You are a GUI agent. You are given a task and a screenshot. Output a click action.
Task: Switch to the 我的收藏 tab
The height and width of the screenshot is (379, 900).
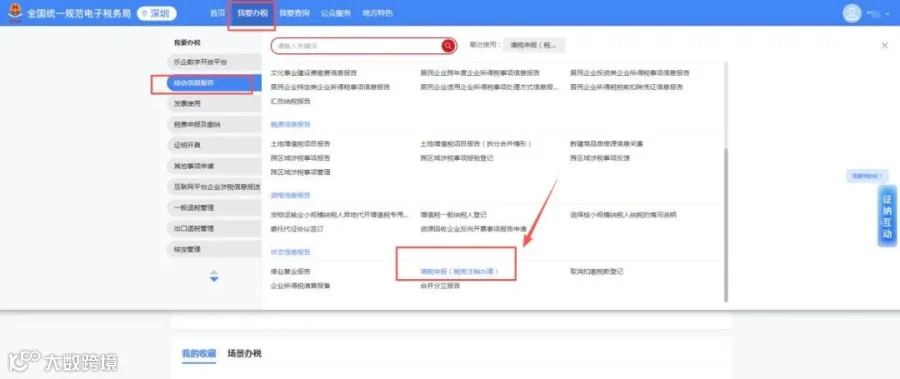pos(199,353)
